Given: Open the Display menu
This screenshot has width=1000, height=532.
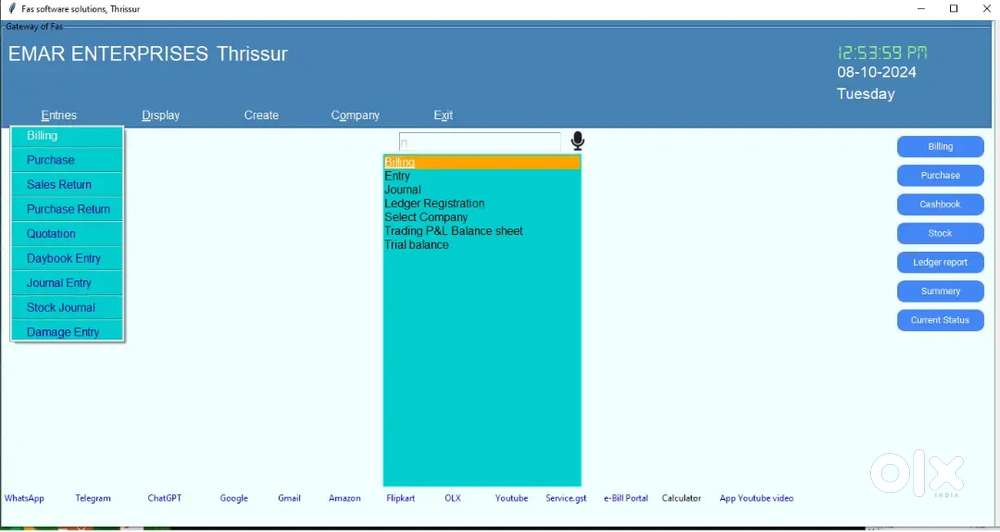Looking at the screenshot, I should click(x=161, y=115).
